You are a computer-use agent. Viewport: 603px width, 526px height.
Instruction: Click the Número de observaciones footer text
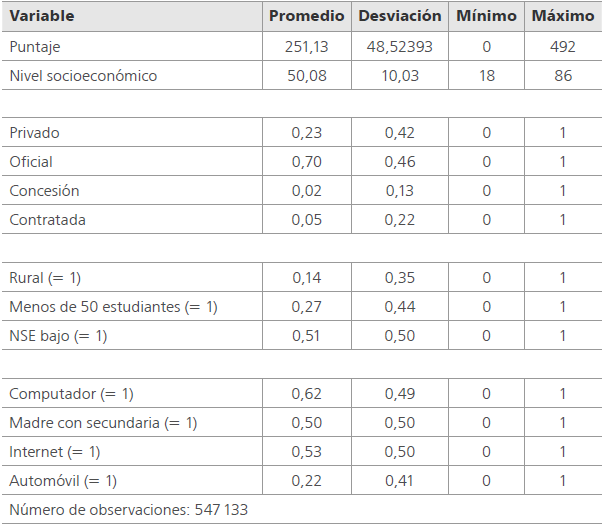pyautogui.click(x=128, y=510)
